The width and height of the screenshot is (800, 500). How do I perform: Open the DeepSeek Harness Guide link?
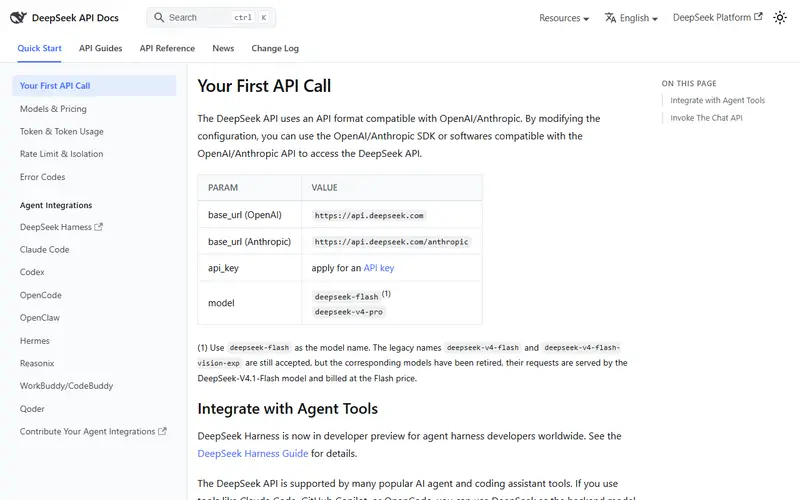[253, 453]
